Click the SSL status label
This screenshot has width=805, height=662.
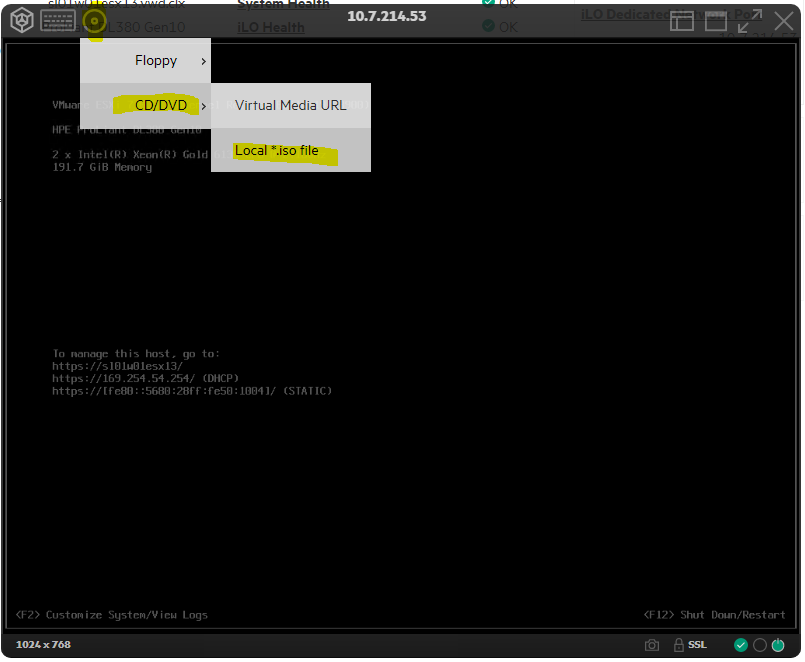pos(697,645)
